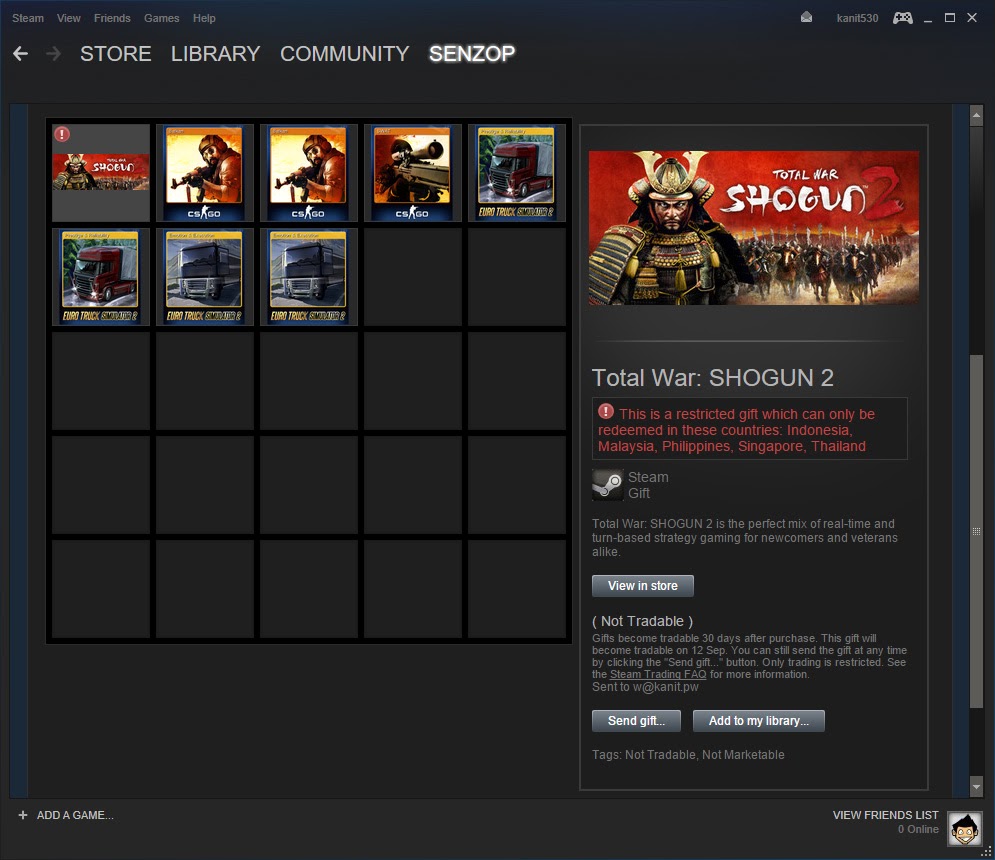Screen dimensions: 995x860
Task: Open the Games menu
Action: point(161,18)
